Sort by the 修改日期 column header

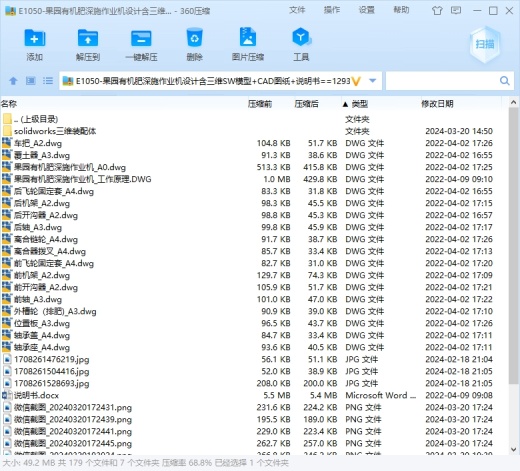point(437,104)
